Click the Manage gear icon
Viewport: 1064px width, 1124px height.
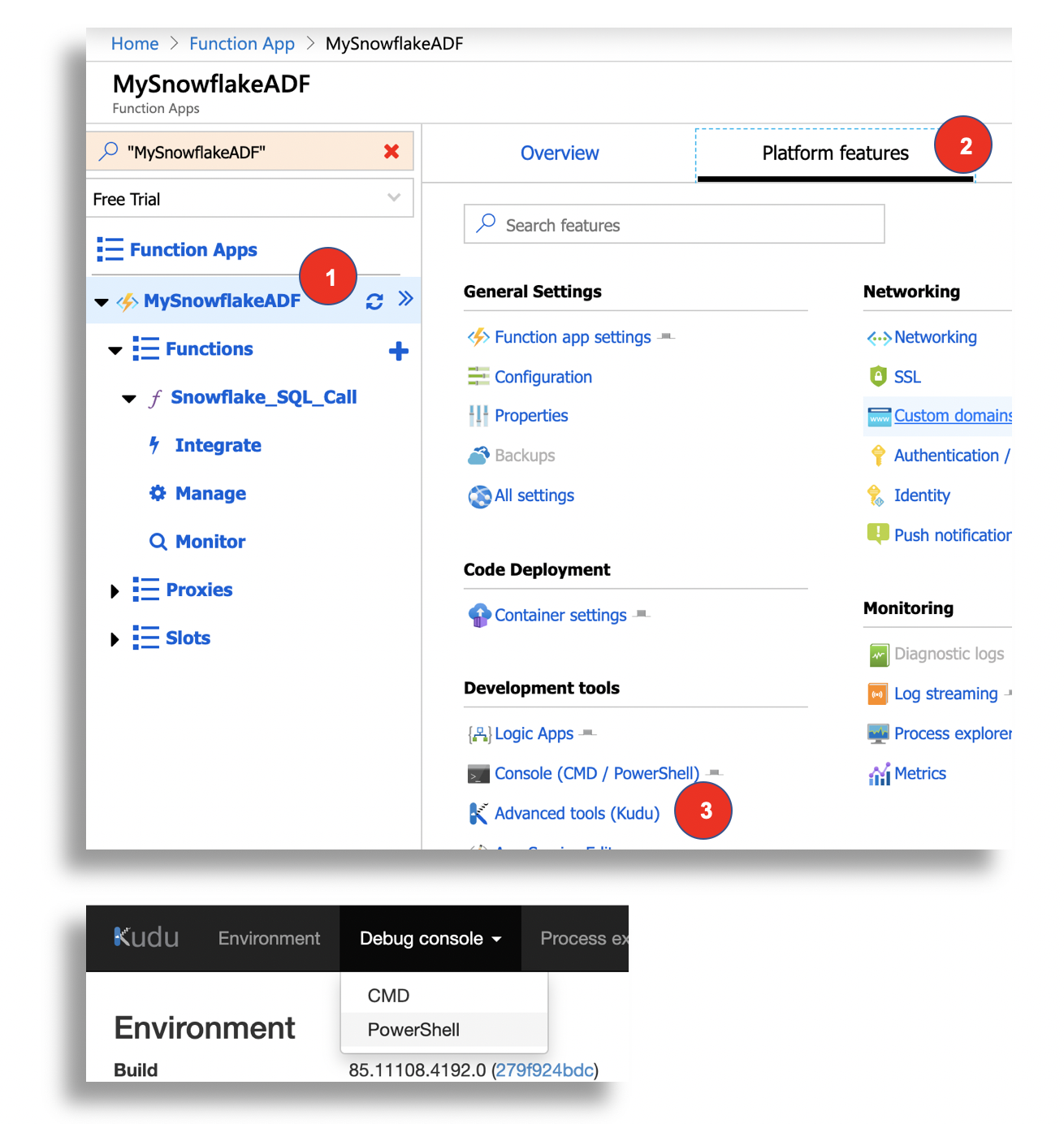tap(158, 493)
